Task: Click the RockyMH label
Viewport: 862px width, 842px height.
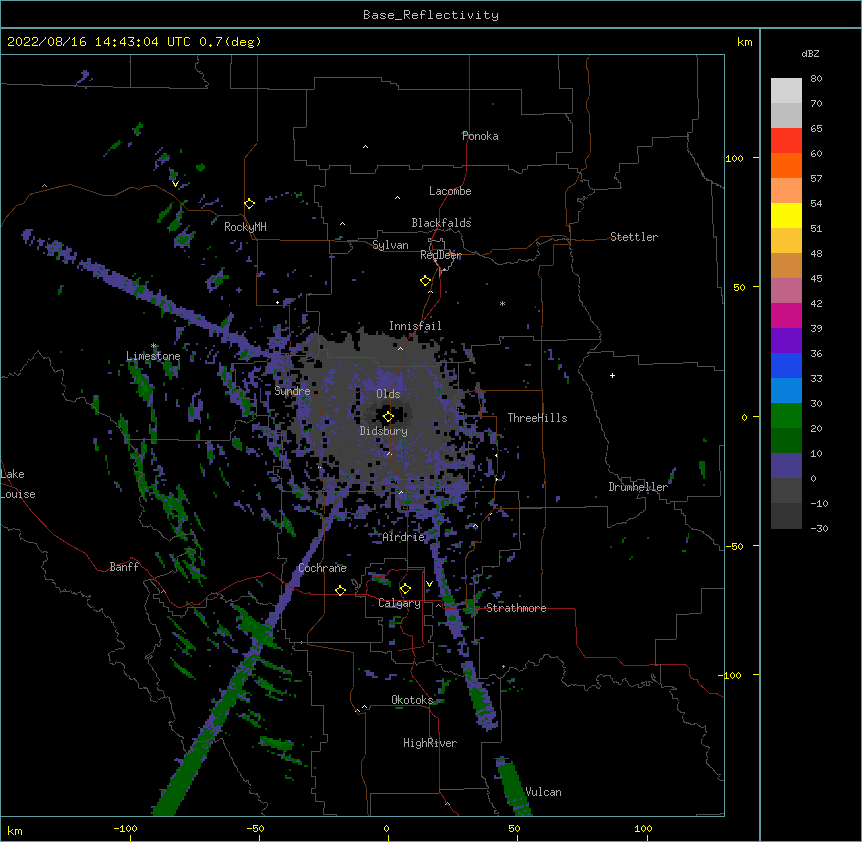Action: click(x=245, y=227)
